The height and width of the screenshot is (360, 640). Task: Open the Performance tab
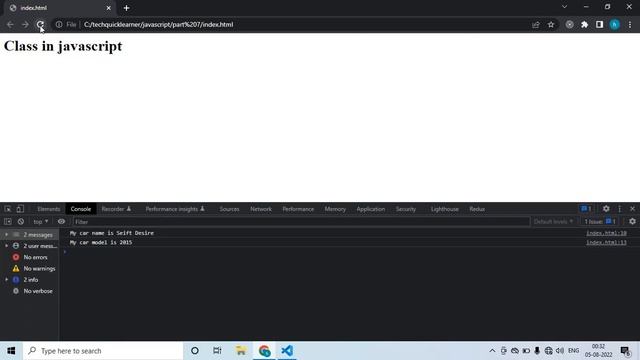coord(298,209)
